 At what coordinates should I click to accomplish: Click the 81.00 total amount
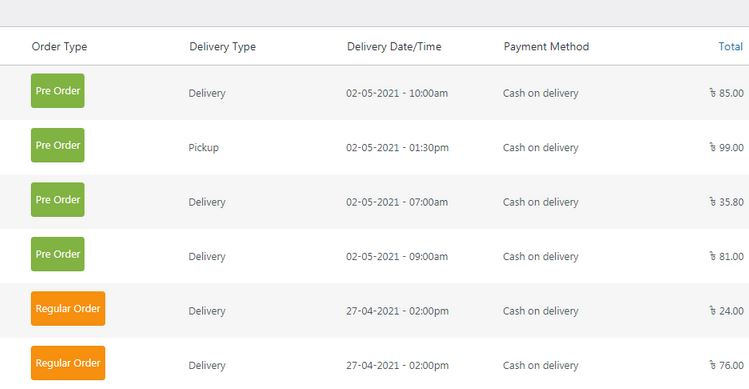point(727,257)
